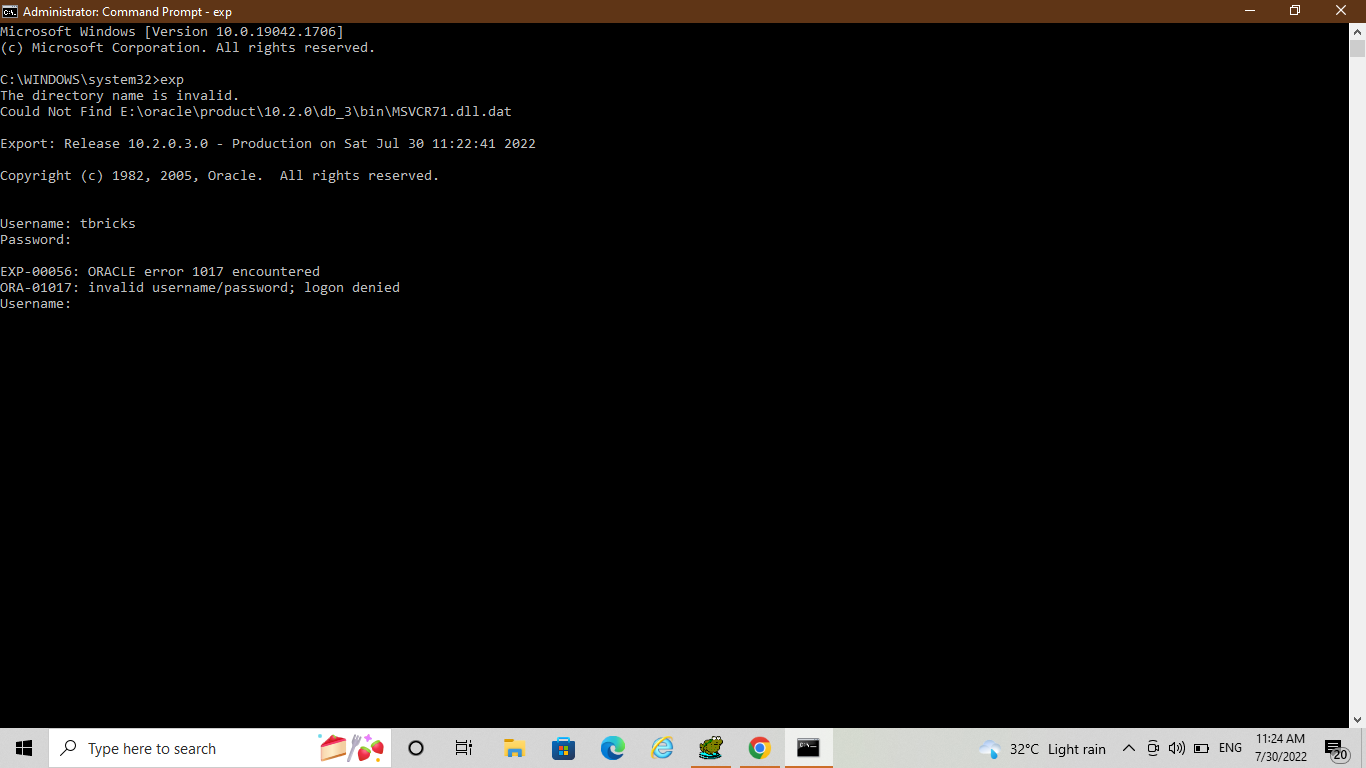
Task: Click the 'C:\WINDOWS\system32>exp' command line
Action: (x=92, y=80)
